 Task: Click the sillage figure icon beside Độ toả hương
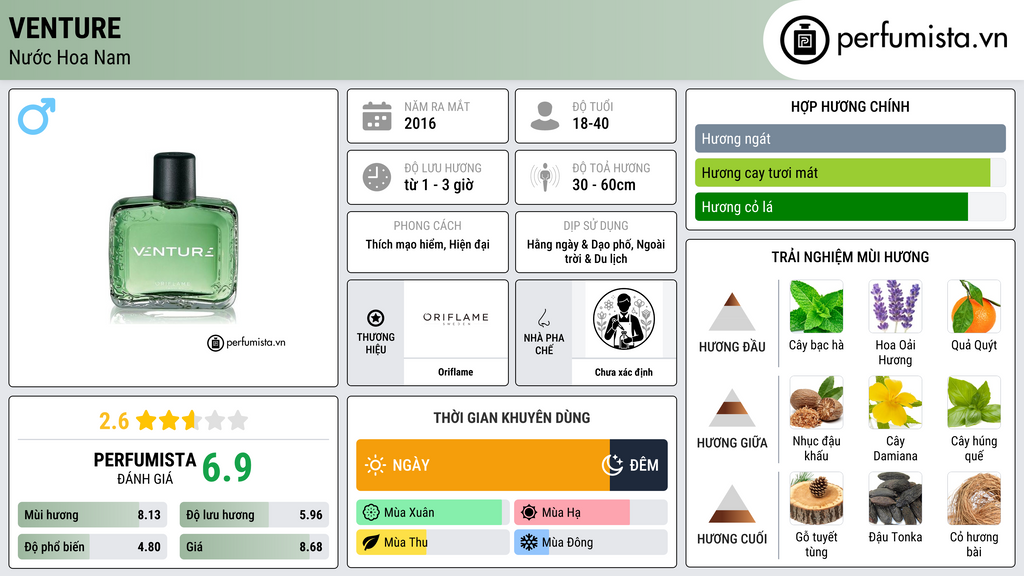point(545,177)
